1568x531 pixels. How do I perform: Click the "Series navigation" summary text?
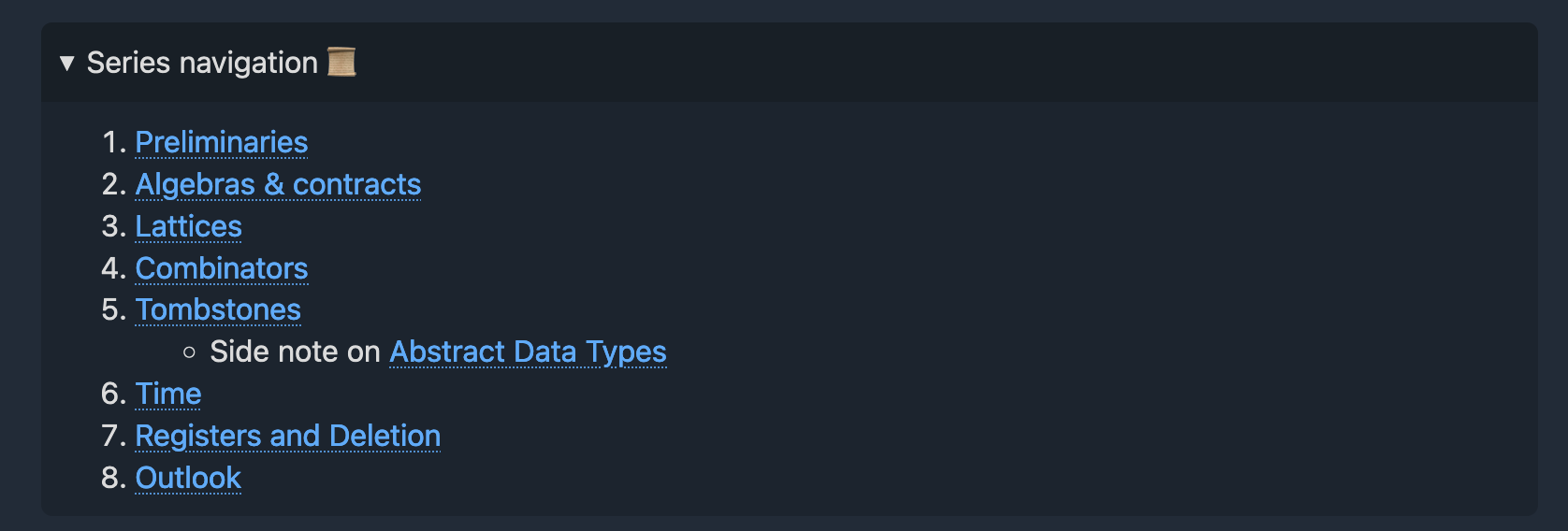[x=202, y=63]
